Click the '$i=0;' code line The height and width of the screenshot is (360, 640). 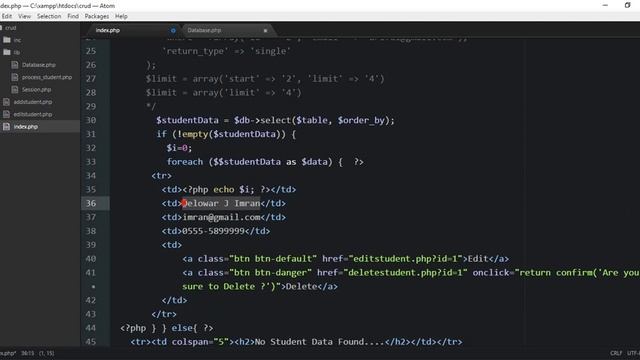tap(179, 148)
